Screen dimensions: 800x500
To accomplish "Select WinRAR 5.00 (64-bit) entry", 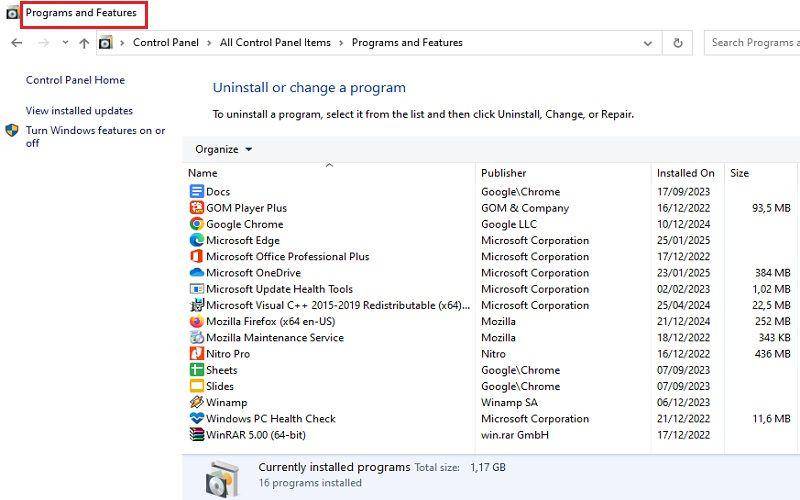I will click(256, 435).
